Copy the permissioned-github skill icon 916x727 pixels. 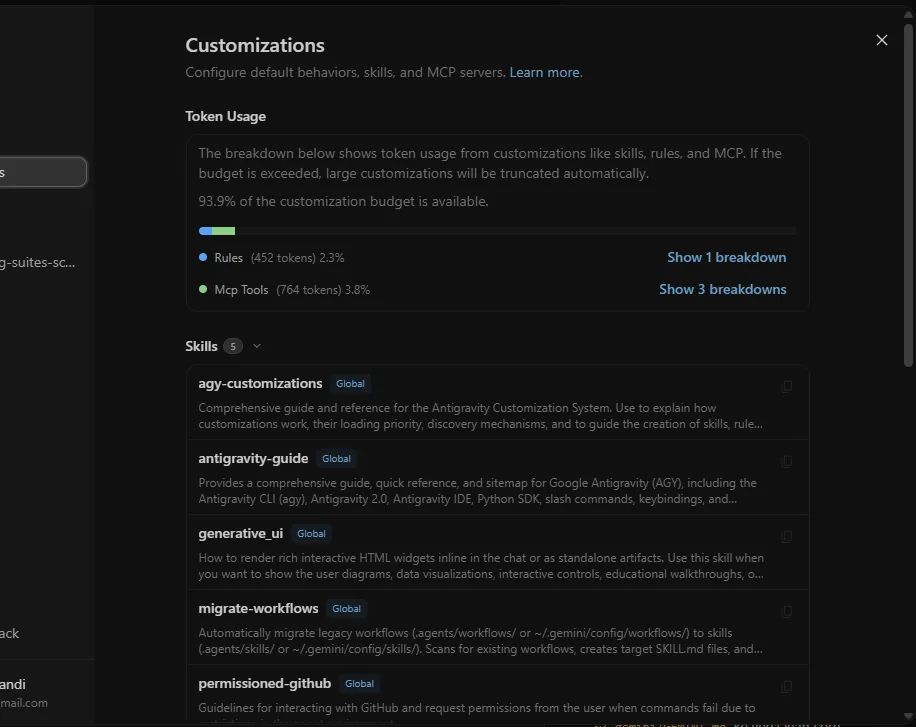(x=787, y=686)
